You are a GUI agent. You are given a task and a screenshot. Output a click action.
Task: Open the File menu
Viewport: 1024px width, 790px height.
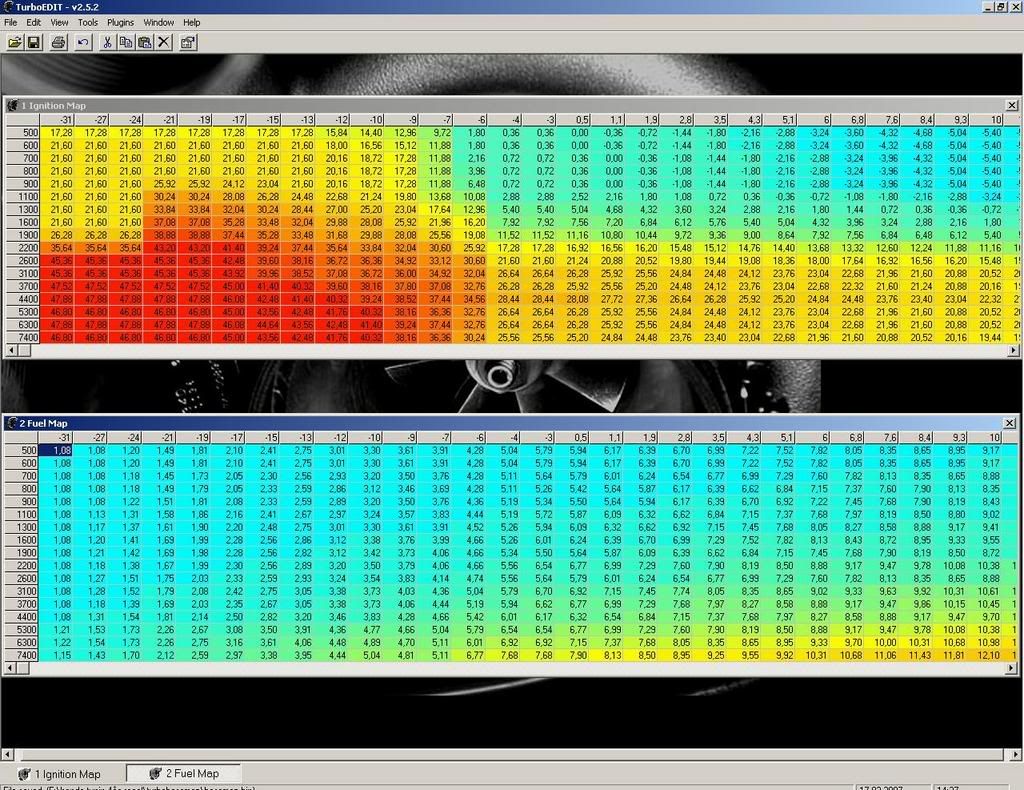10,22
